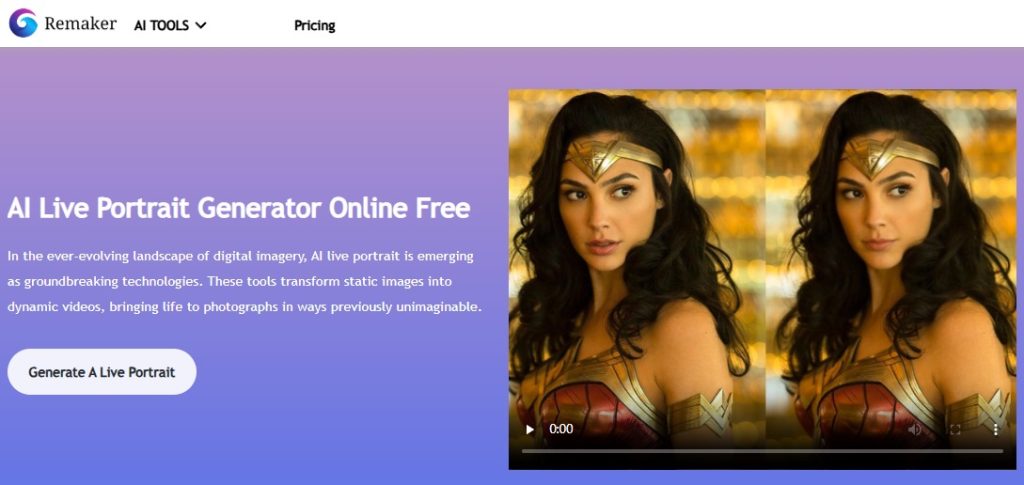Go to the Pricing page
1024x485 pixels.
315,25
